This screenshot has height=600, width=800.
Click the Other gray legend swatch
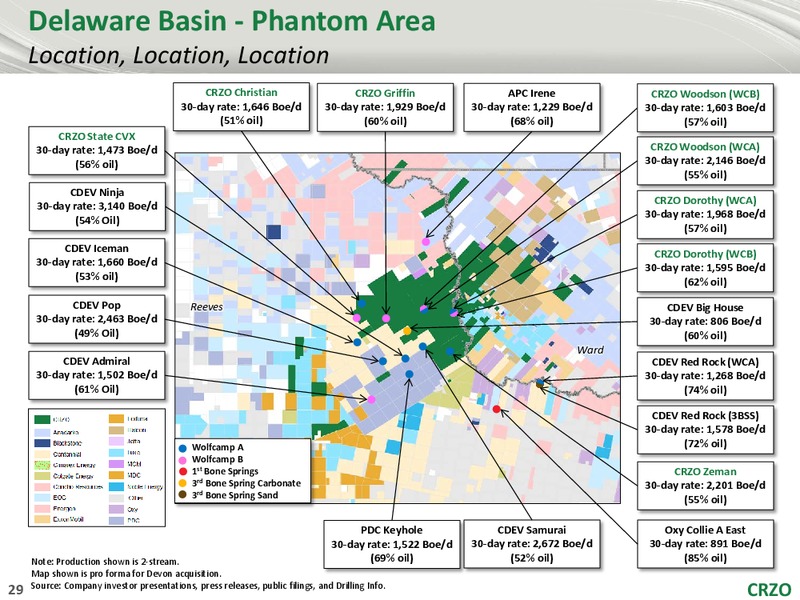(x=117, y=497)
